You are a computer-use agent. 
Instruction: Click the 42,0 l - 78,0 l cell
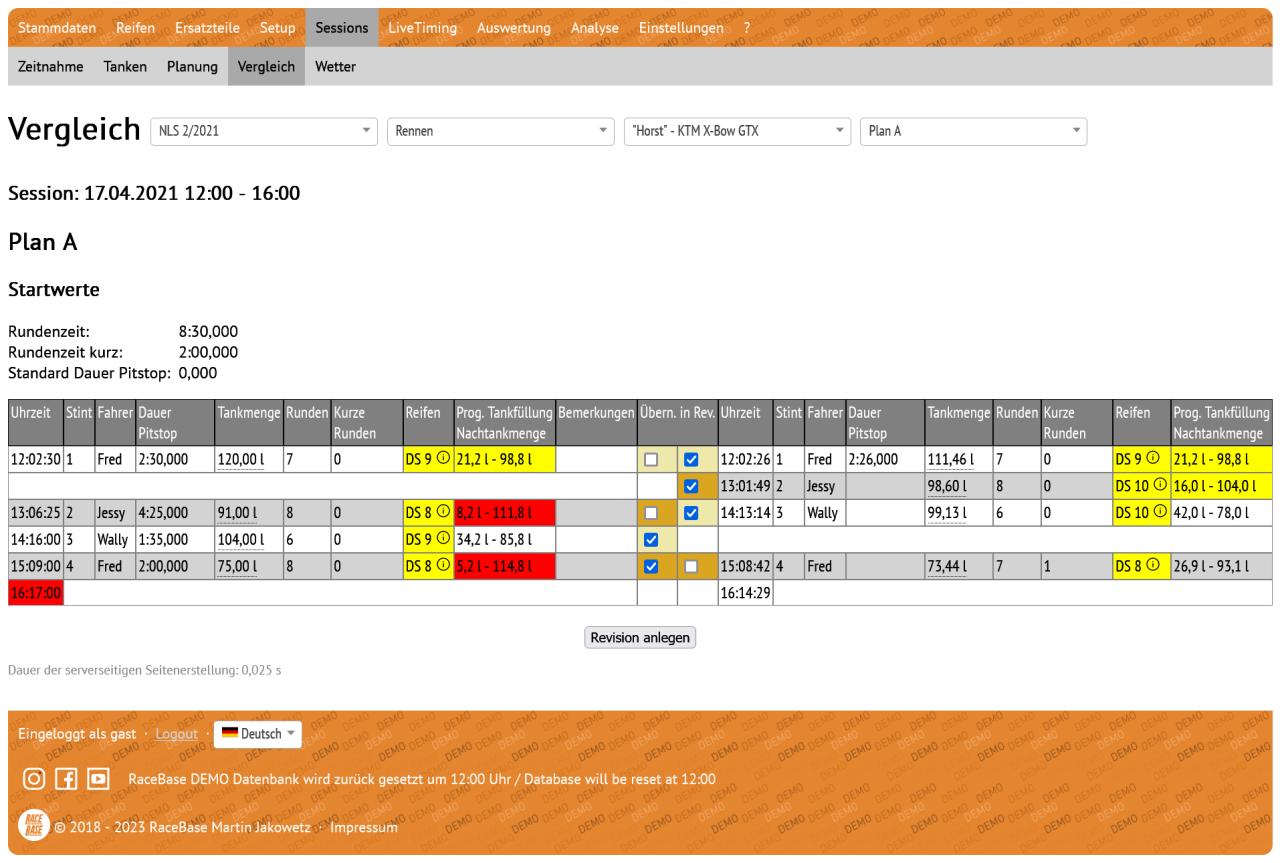point(1221,513)
